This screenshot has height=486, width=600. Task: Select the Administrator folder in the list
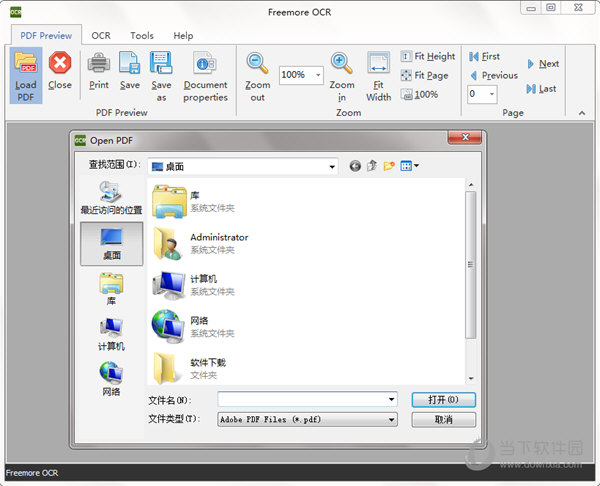point(200,243)
